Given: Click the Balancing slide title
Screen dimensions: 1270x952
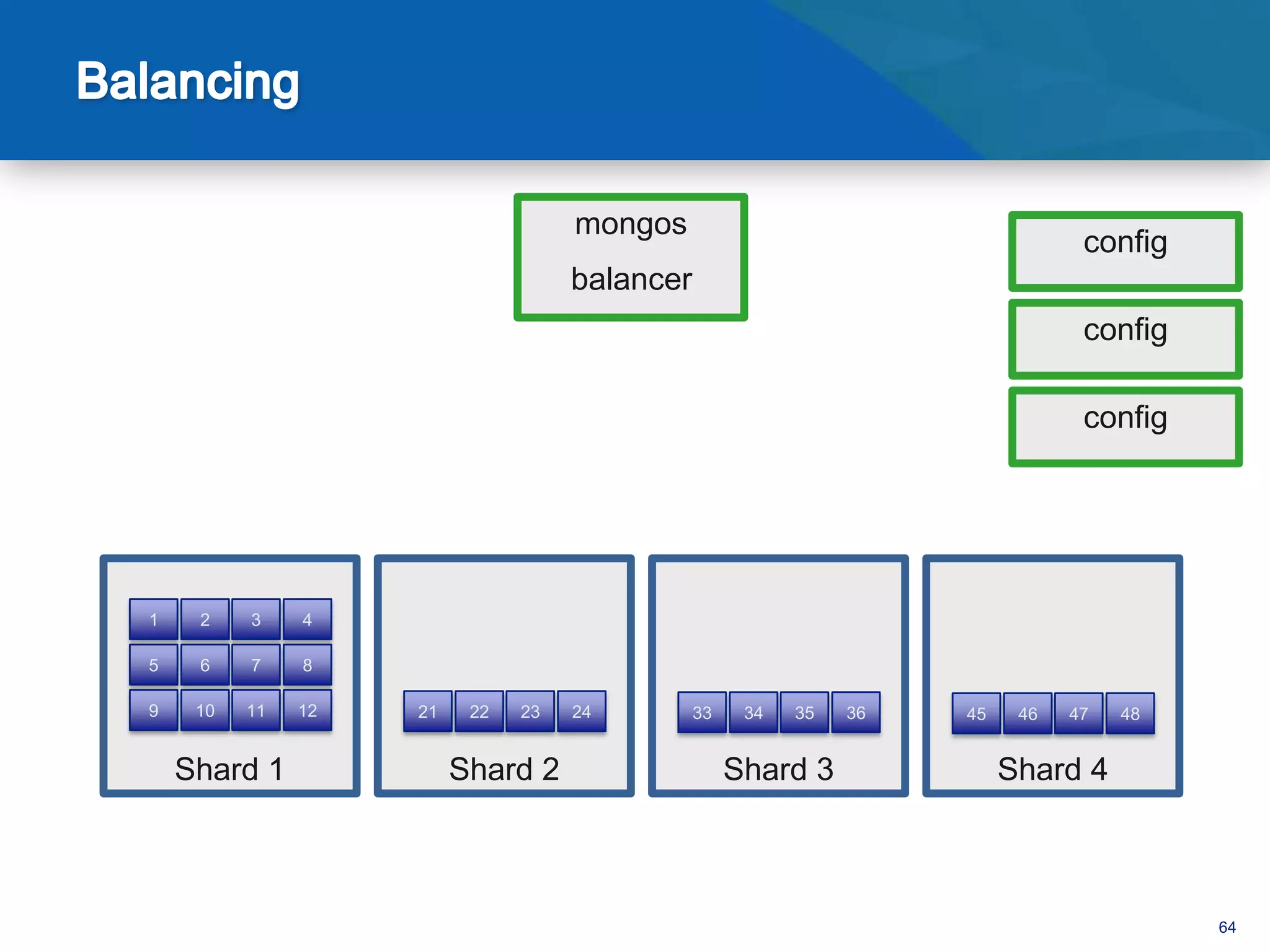Looking at the screenshot, I should tap(188, 81).
